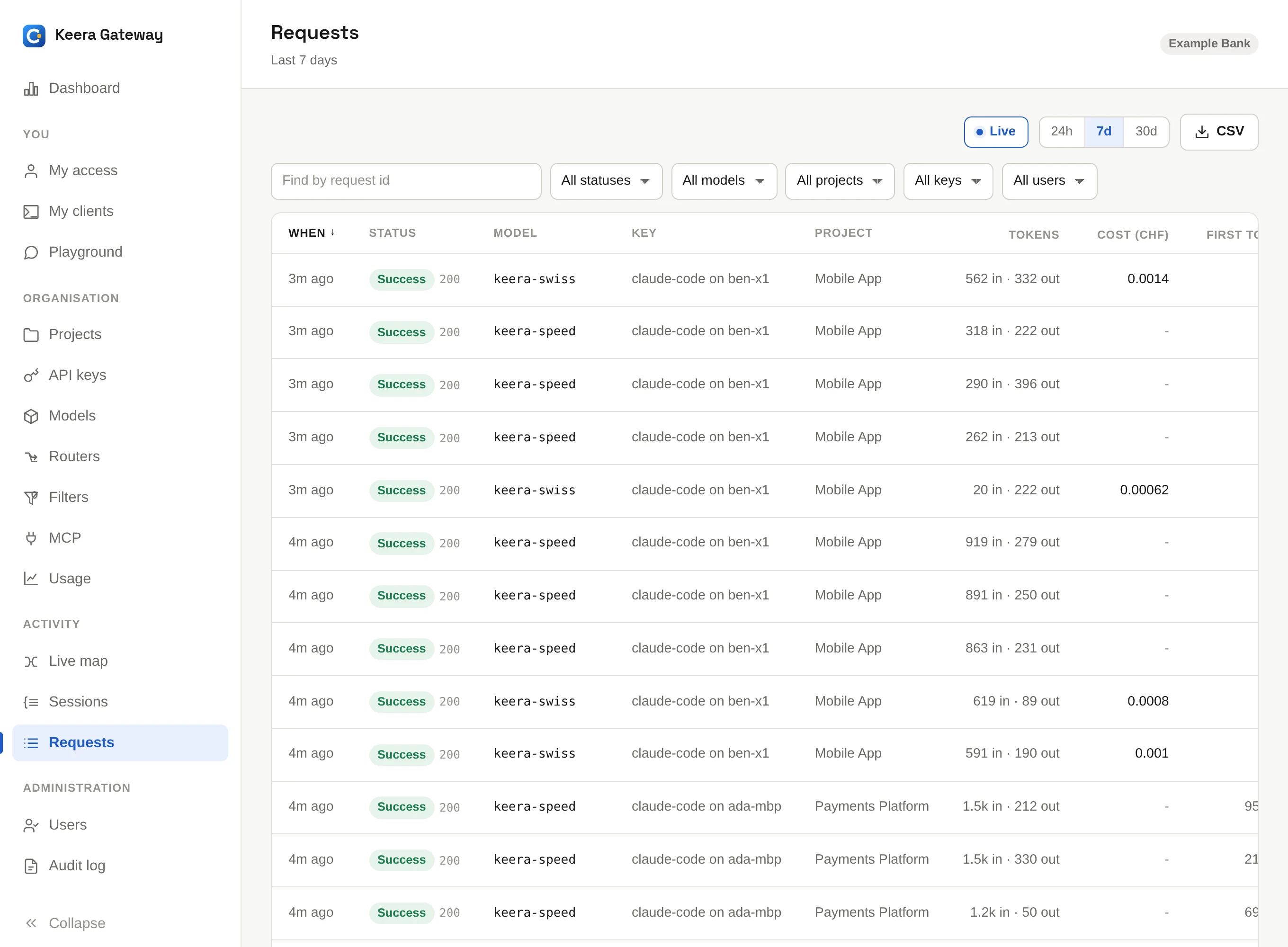Click the Projects folder icon
Viewport: 1288px width, 947px height.
coord(31,335)
